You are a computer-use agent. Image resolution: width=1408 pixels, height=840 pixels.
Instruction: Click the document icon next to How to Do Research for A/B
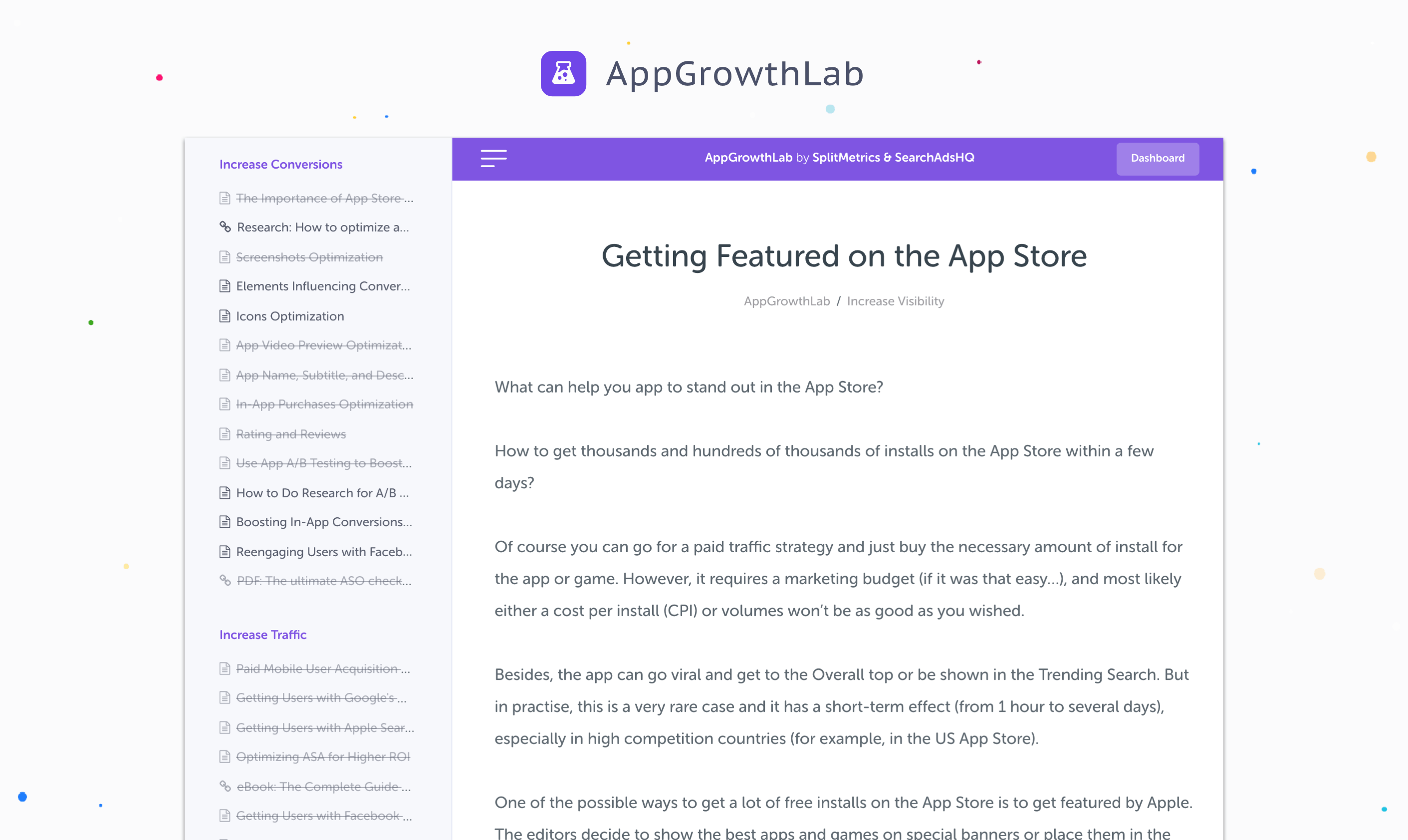pyautogui.click(x=224, y=492)
